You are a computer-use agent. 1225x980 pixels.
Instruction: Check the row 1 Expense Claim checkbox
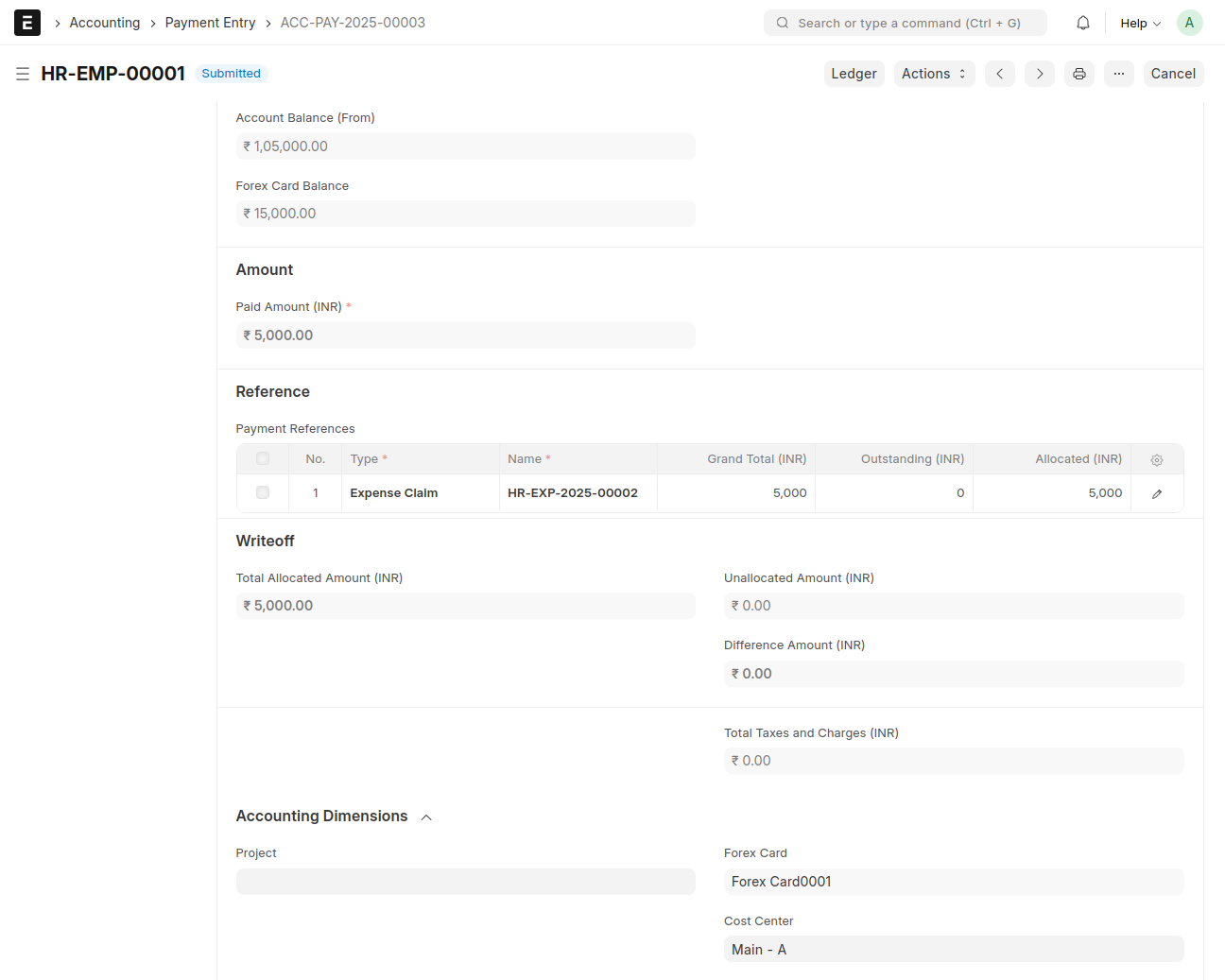coord(263,493)
